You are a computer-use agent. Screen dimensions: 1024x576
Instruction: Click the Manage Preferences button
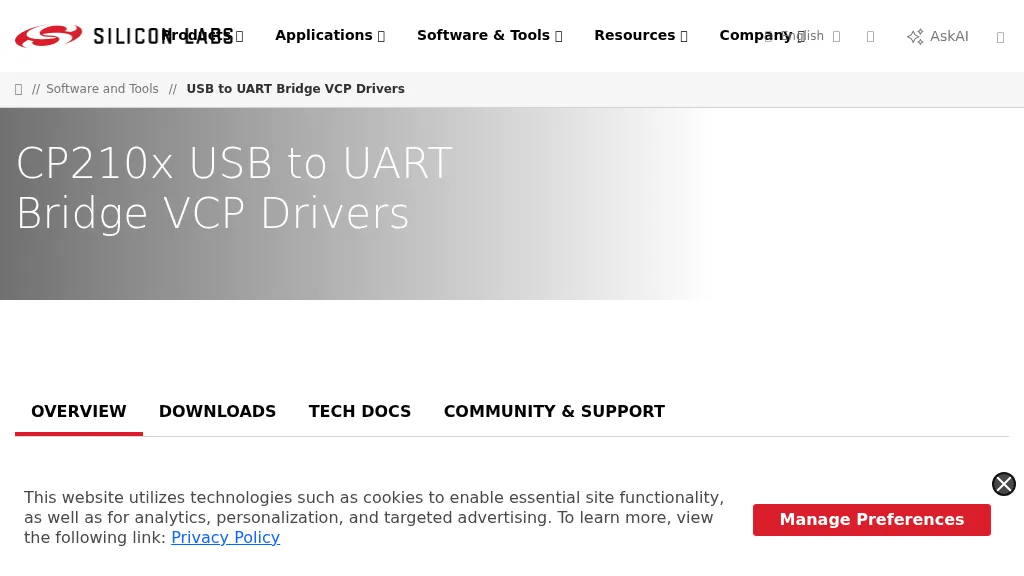pyautogui.click(x=871, y=520)
